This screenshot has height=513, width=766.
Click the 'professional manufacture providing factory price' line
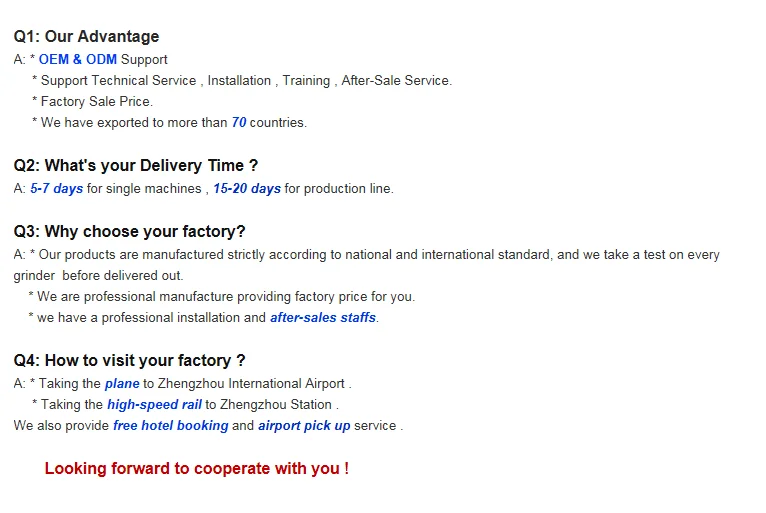(222, 297)
